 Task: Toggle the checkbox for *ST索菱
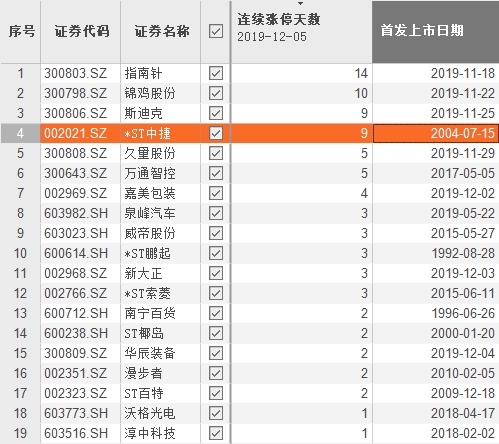216,293
